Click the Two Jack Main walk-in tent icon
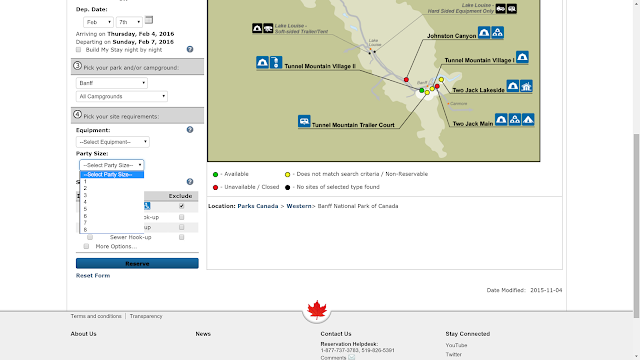 [x=528, y=120]
